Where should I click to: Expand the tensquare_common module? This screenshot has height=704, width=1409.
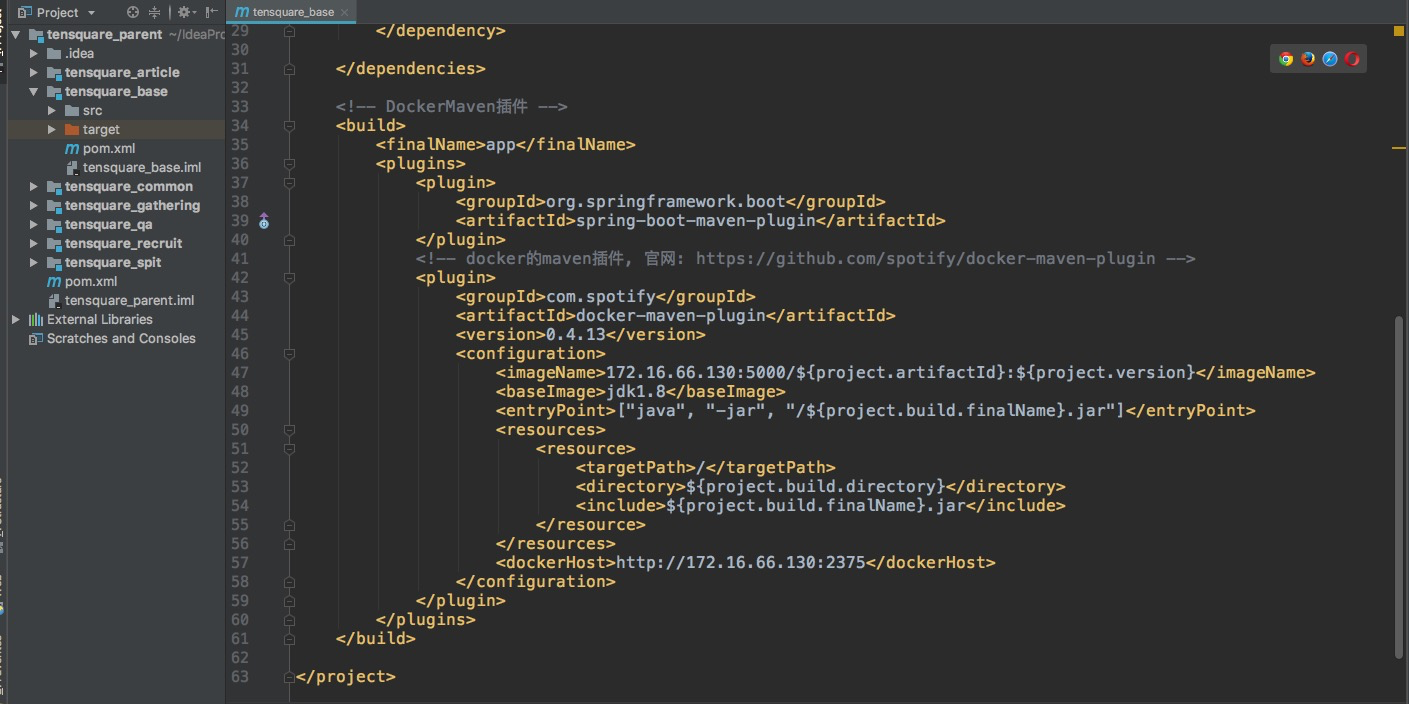point(34,187)
